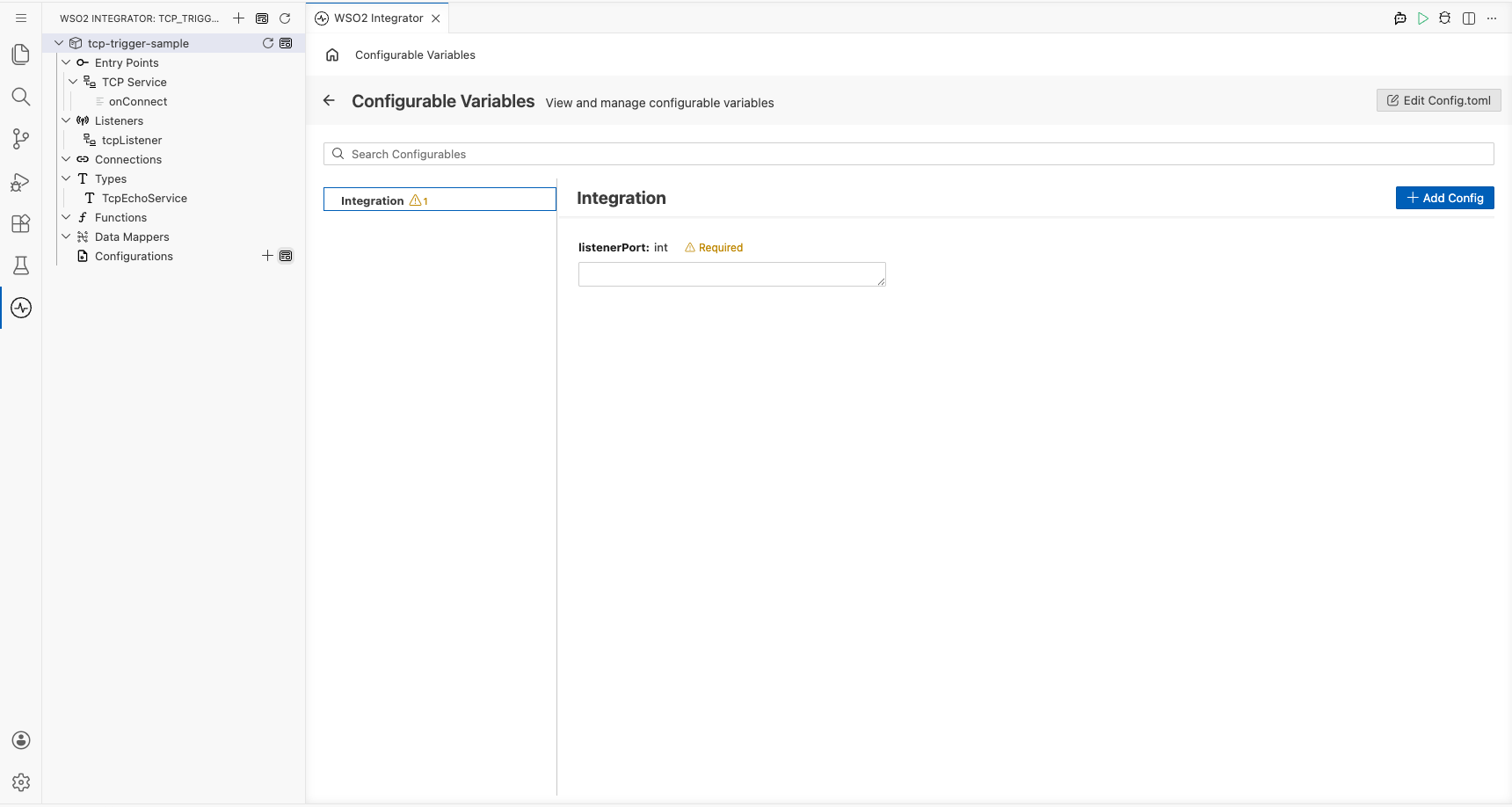Open the hamburger menu icon

coord(21,18)
